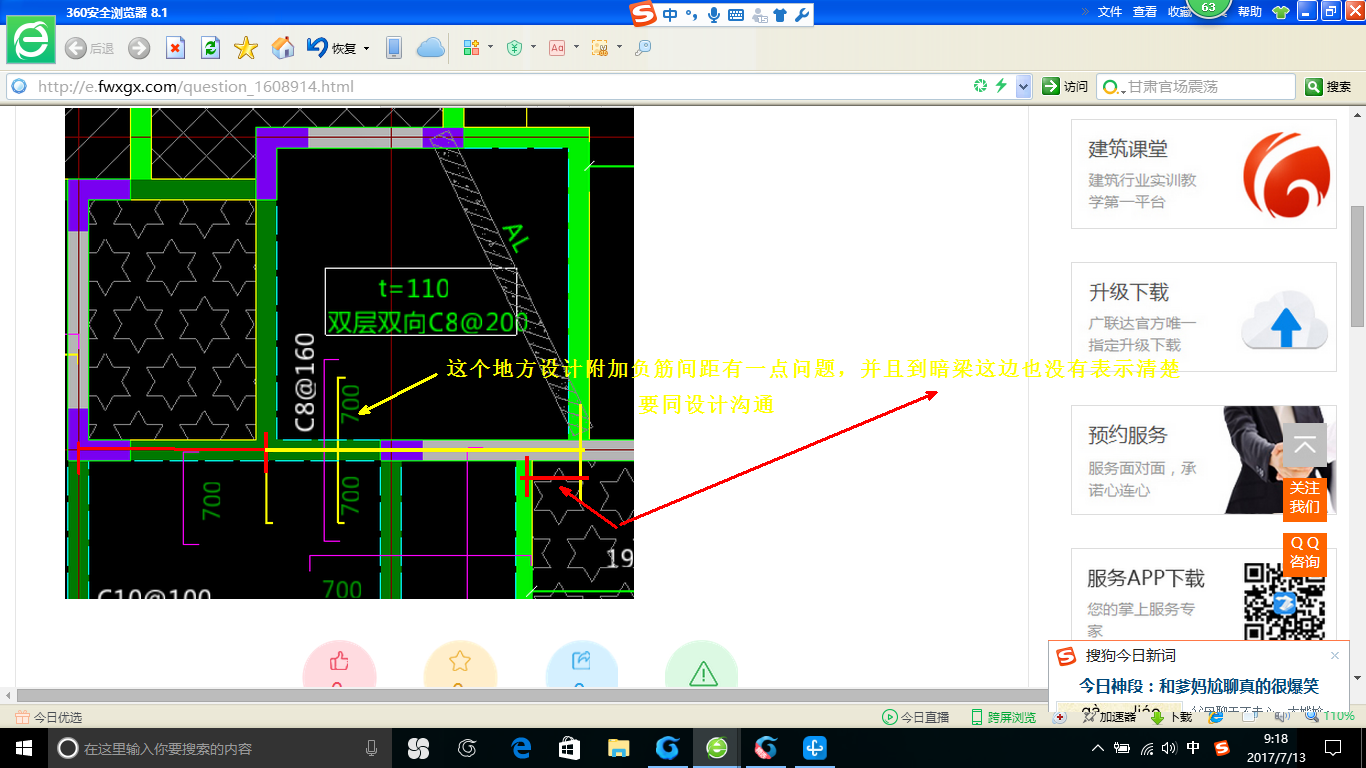Open the 建筑课堂 sidebar card
The height and width of the screenshot is (768, 1366).
[x=1204, y=174]
